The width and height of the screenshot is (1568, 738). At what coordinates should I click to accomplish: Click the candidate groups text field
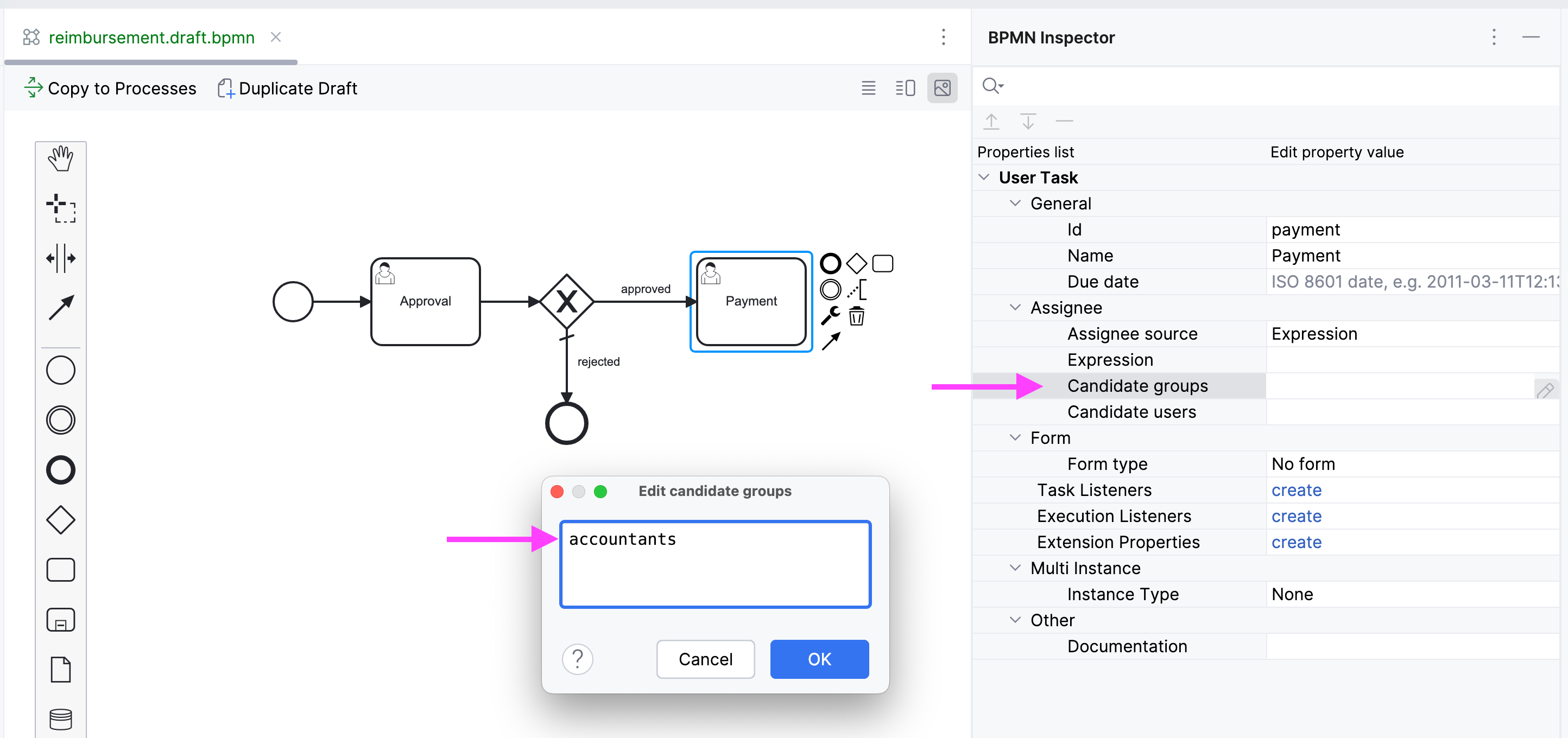(715, 564)
